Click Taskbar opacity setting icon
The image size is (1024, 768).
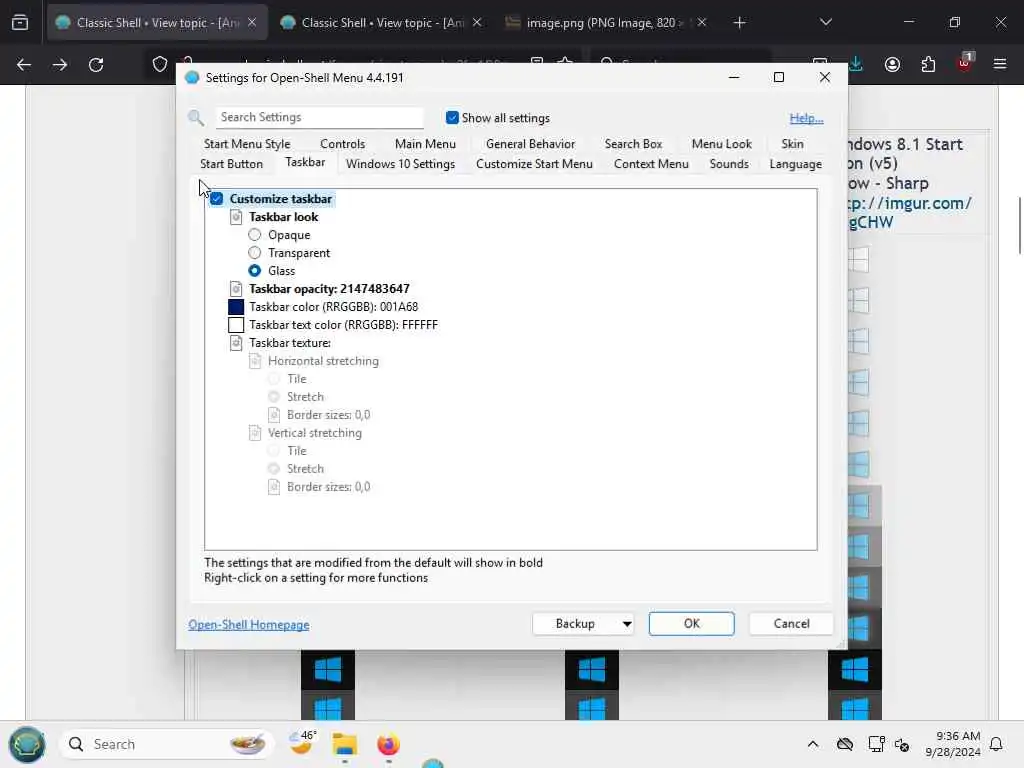click(x=236, y=289)
